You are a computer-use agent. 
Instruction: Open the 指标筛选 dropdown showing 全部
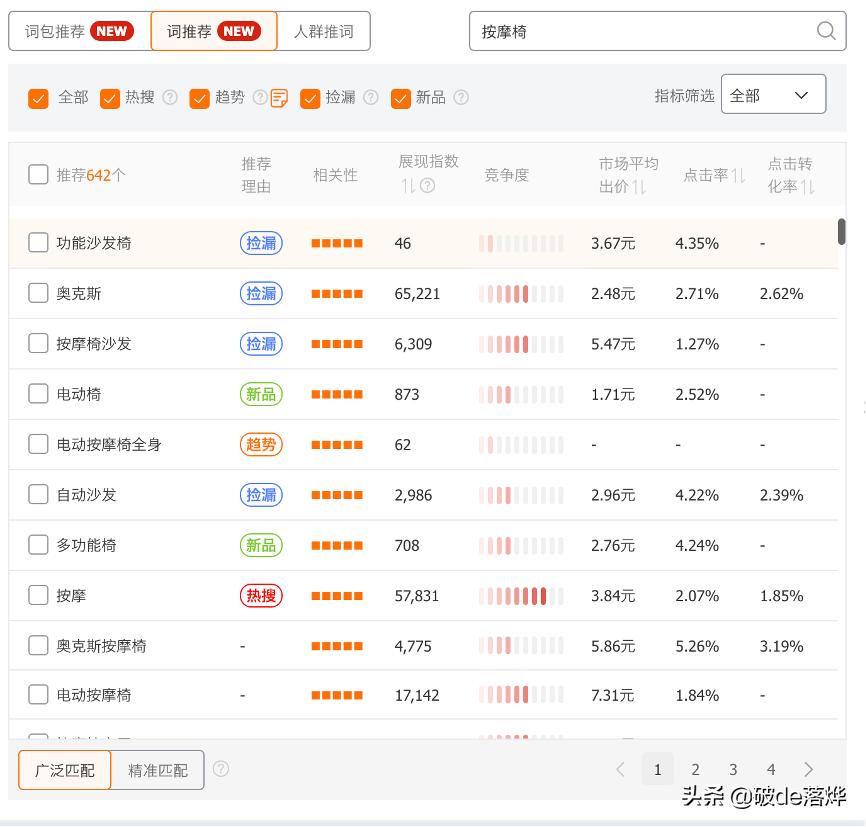tap(774, 93)
